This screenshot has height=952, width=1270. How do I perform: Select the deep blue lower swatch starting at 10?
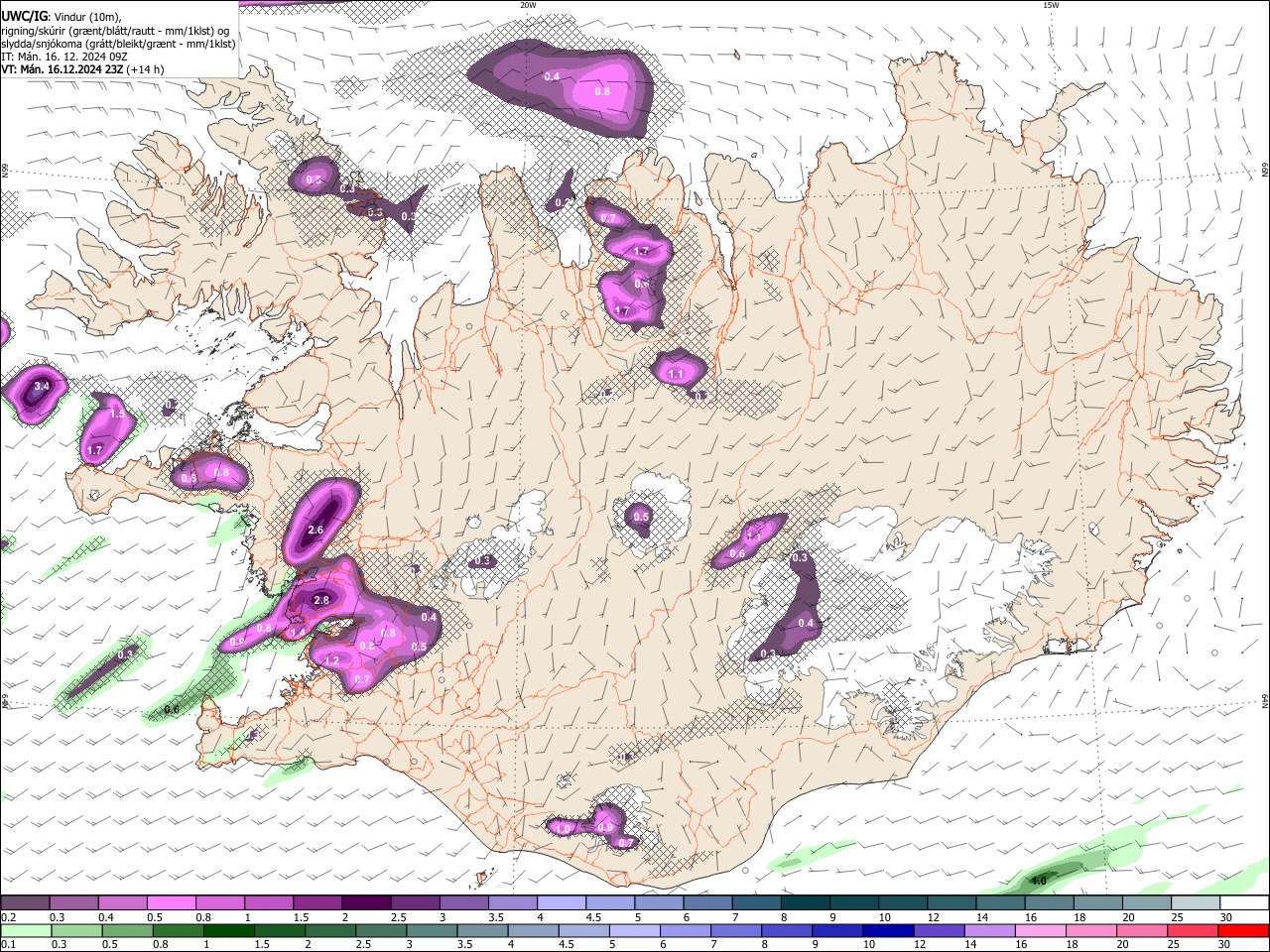(x=888, y=930)
